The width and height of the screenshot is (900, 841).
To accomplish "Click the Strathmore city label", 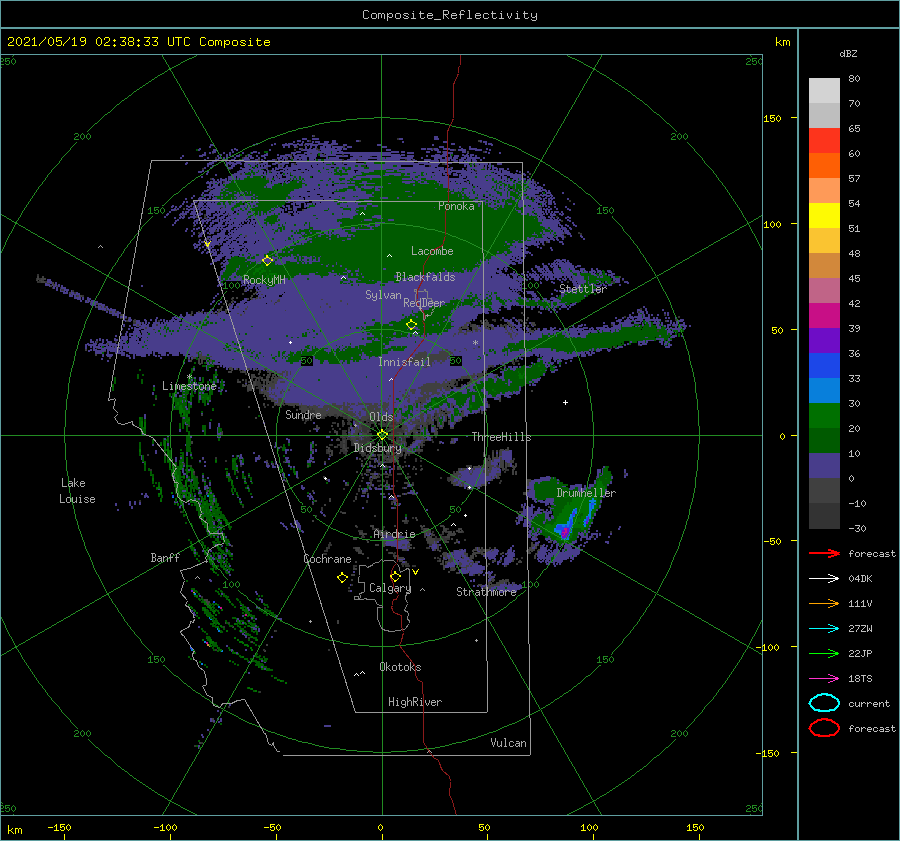I will (x=486, y=592).
